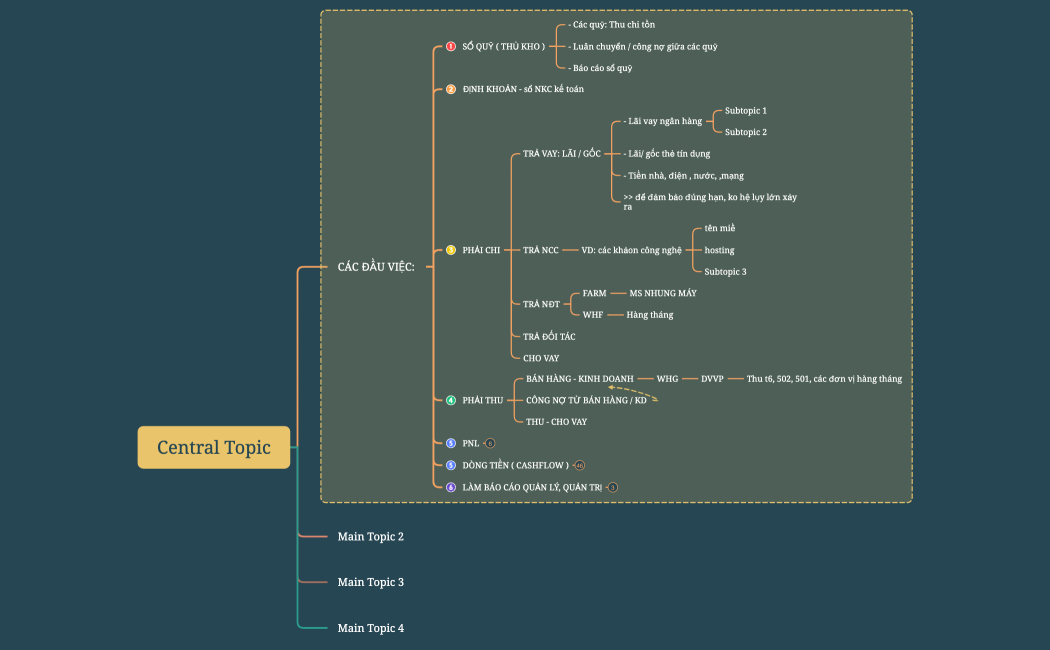Expand DÒNG TIỀN (CASHFLOW) hidden subtopics badge
1050x650 pixels.
(580, 465)
